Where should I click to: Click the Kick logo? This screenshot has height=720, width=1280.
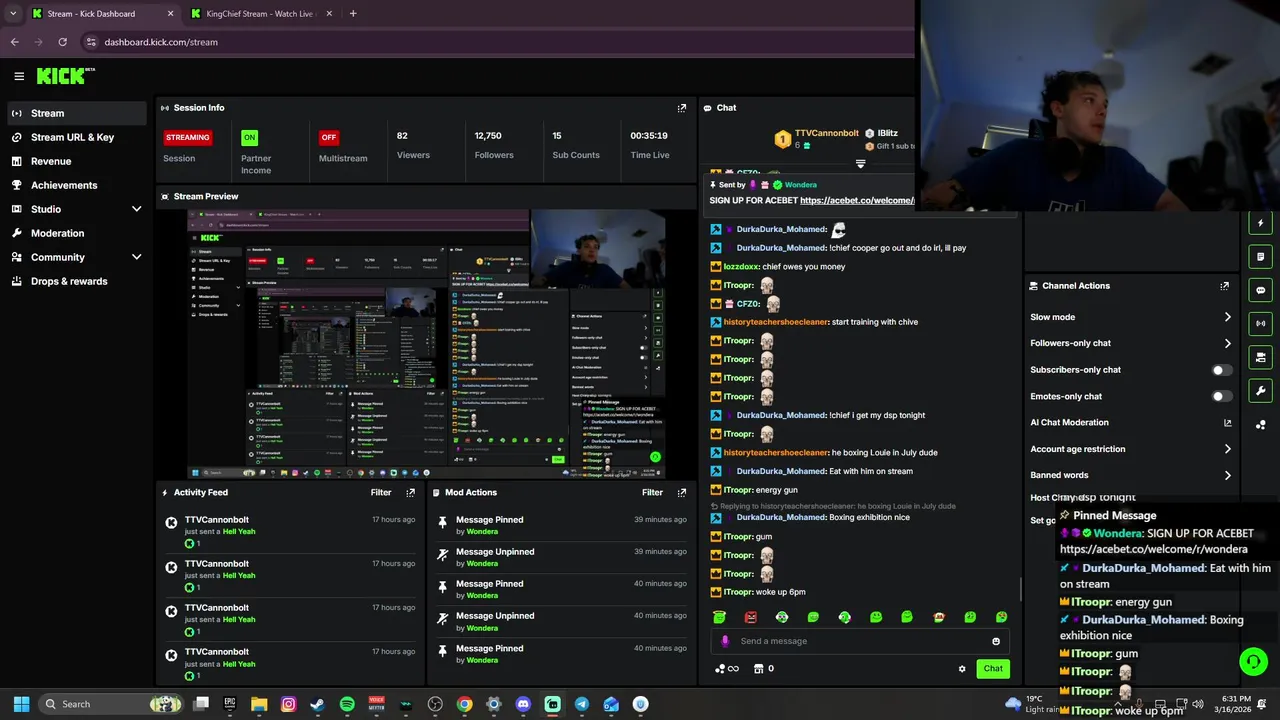click(x=64, y=76)
